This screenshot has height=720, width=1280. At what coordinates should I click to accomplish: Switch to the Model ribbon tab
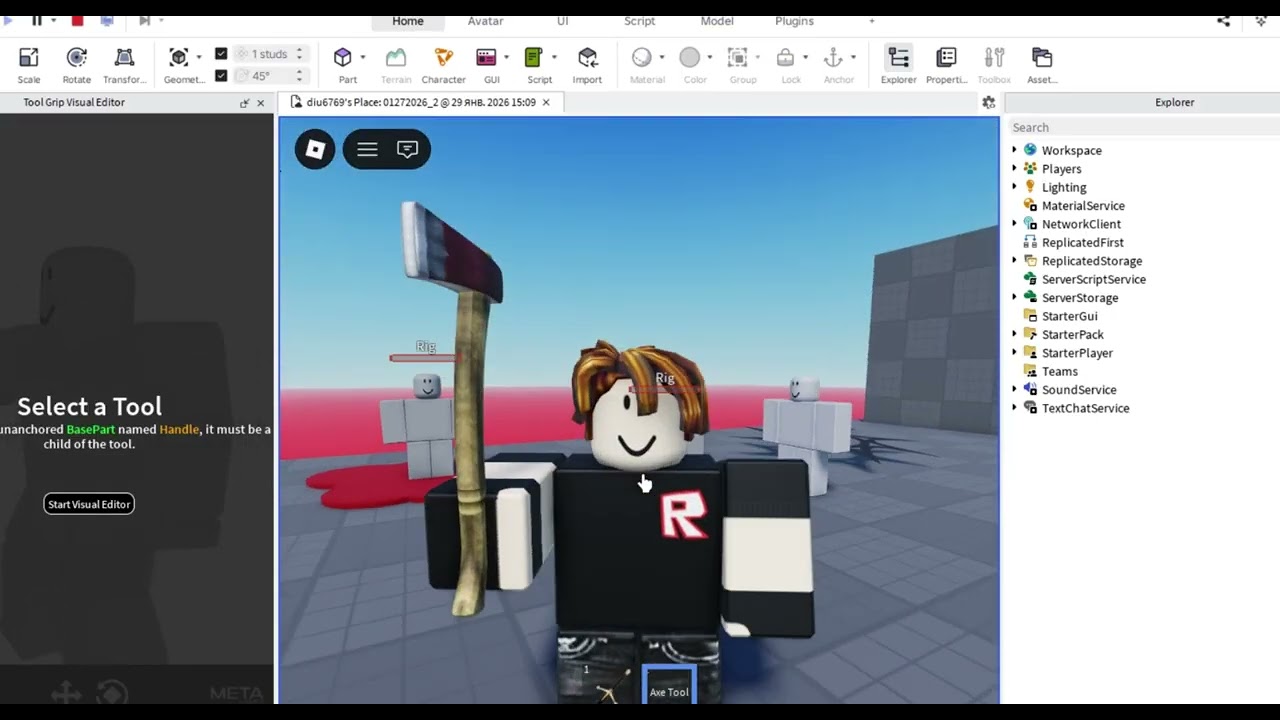pos(717,21)
